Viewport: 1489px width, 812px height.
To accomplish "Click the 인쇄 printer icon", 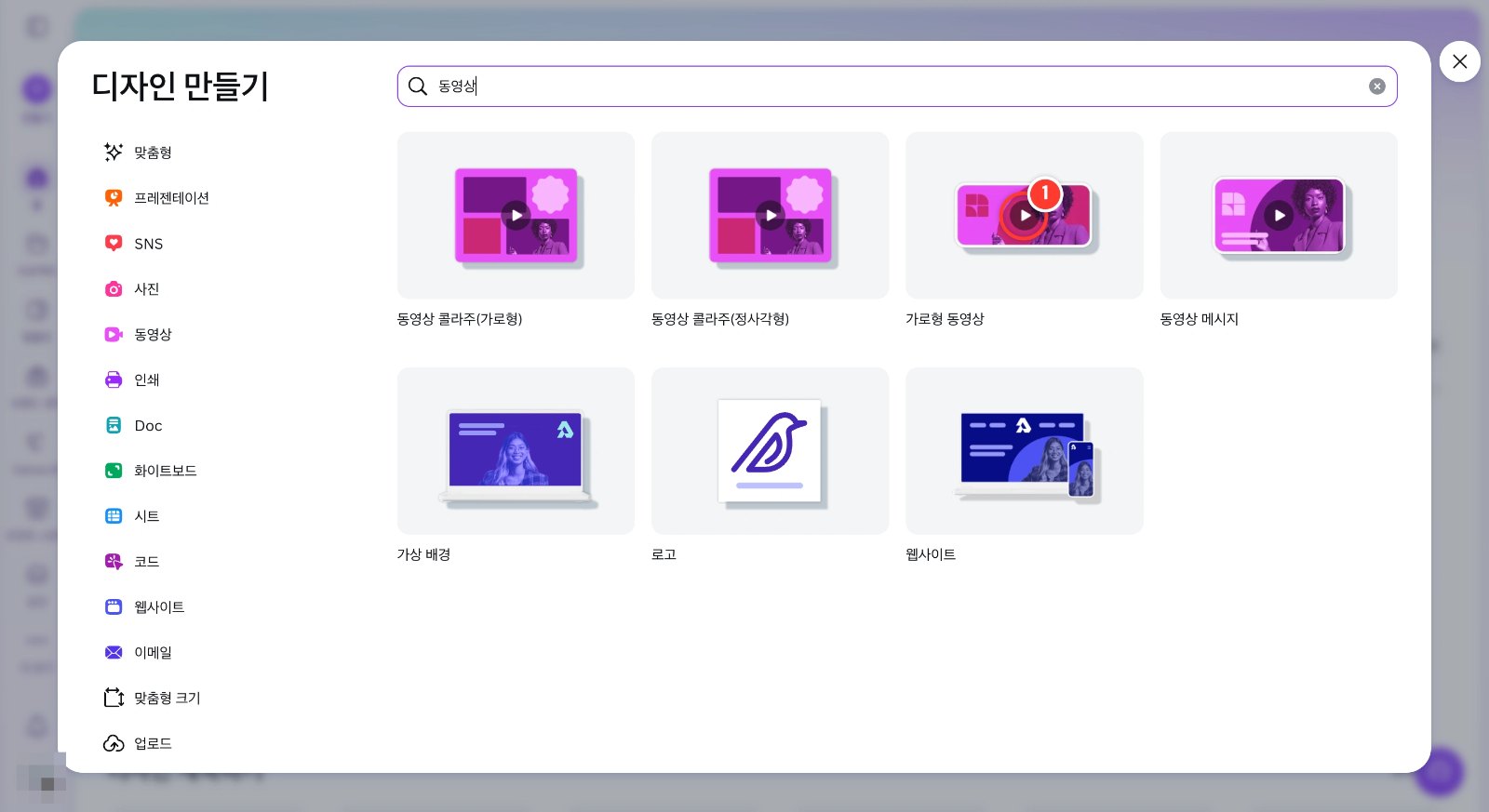I will pos(114,379).
